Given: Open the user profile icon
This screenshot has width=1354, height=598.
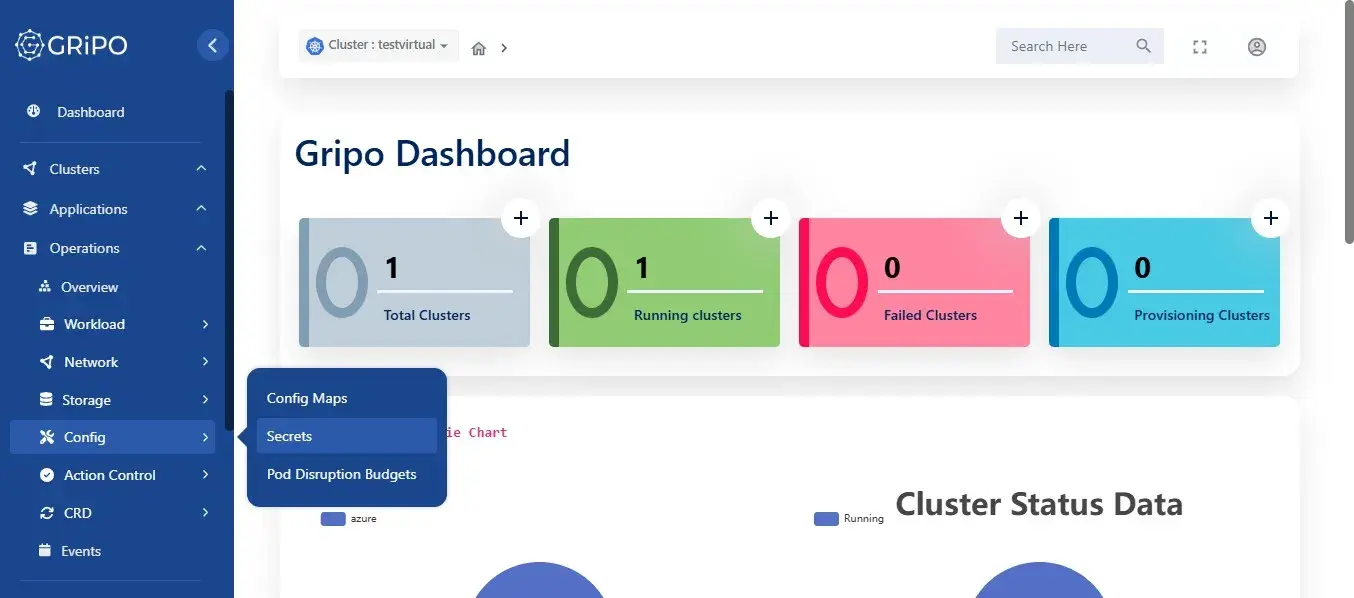Looking at the screenshot, I should coord(1257,47).
